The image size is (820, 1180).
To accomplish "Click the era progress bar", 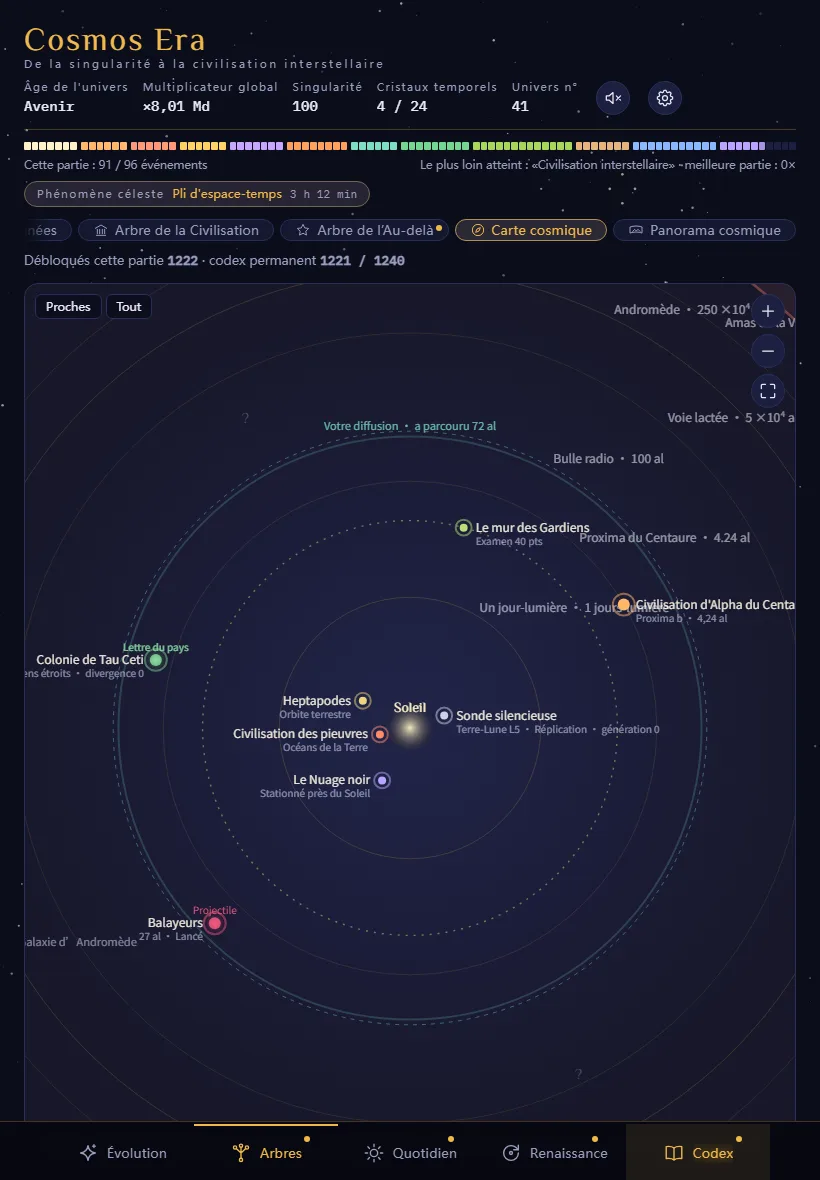I will click(410, 146).
